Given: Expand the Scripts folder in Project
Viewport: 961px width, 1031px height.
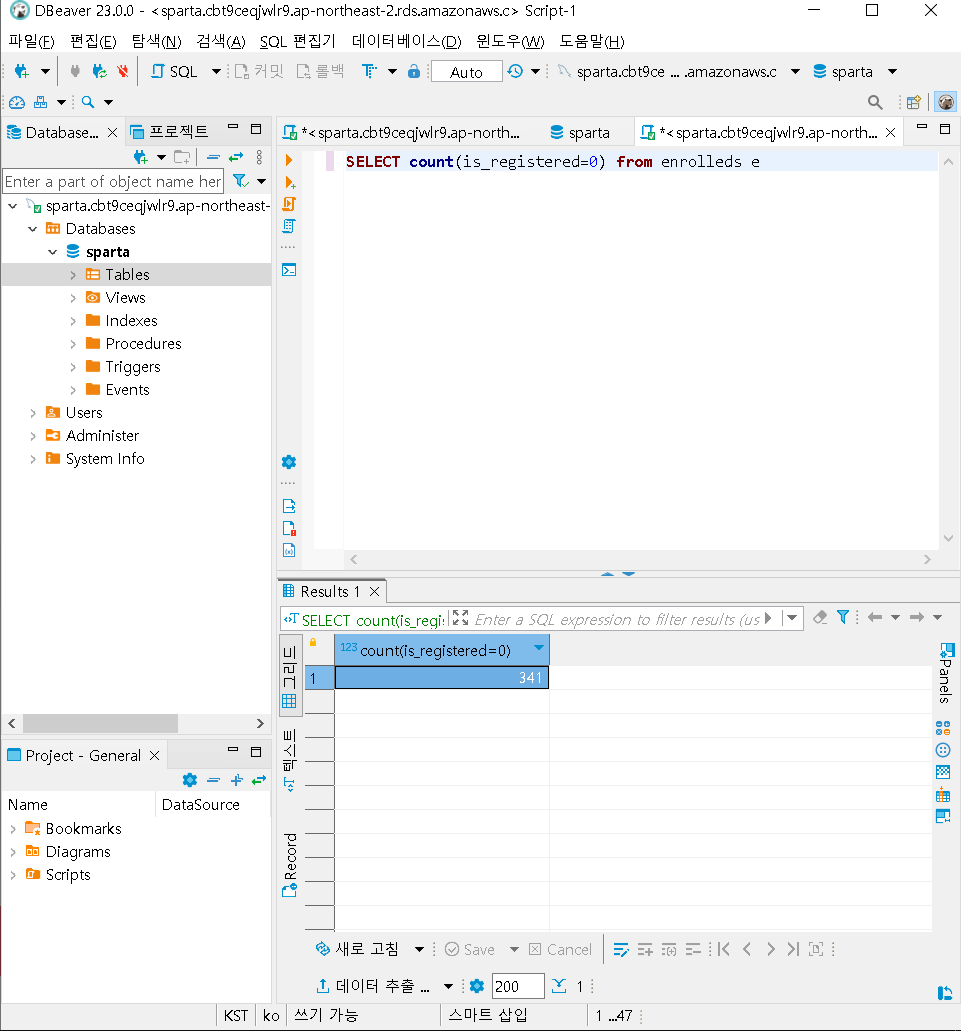Looking at the screenshot, I should (x=12, y=875).
